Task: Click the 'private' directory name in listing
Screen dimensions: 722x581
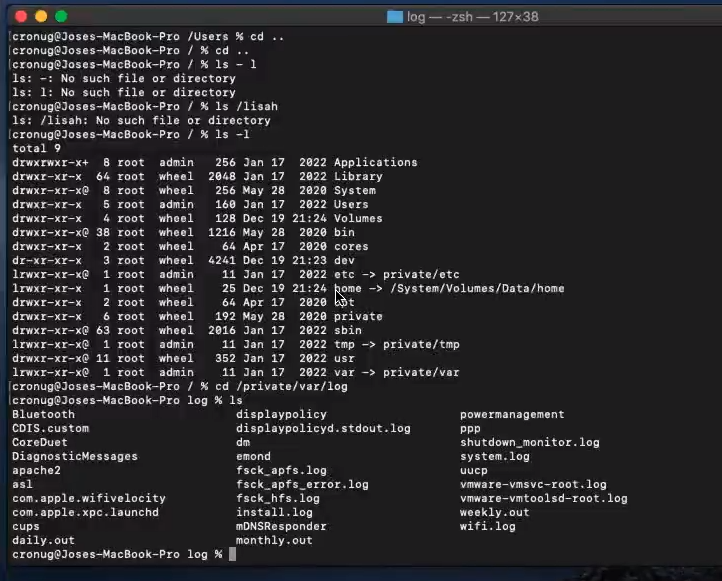Action: point(358,317)
